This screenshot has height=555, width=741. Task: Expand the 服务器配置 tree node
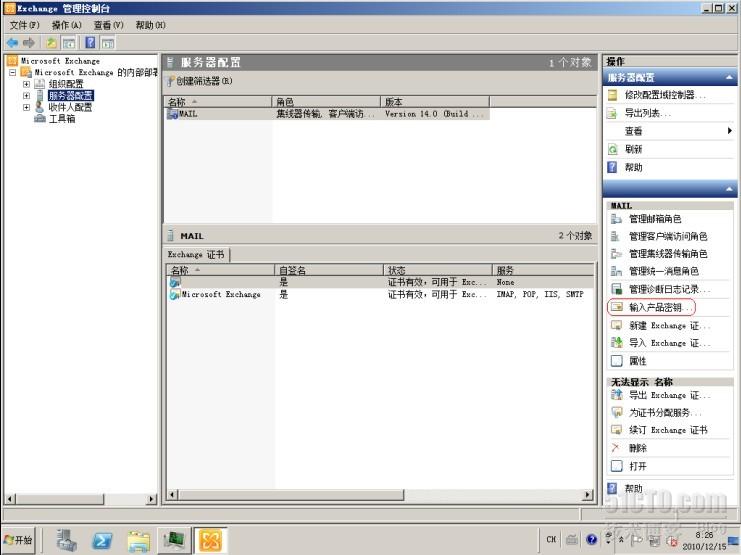click(26, 95)
